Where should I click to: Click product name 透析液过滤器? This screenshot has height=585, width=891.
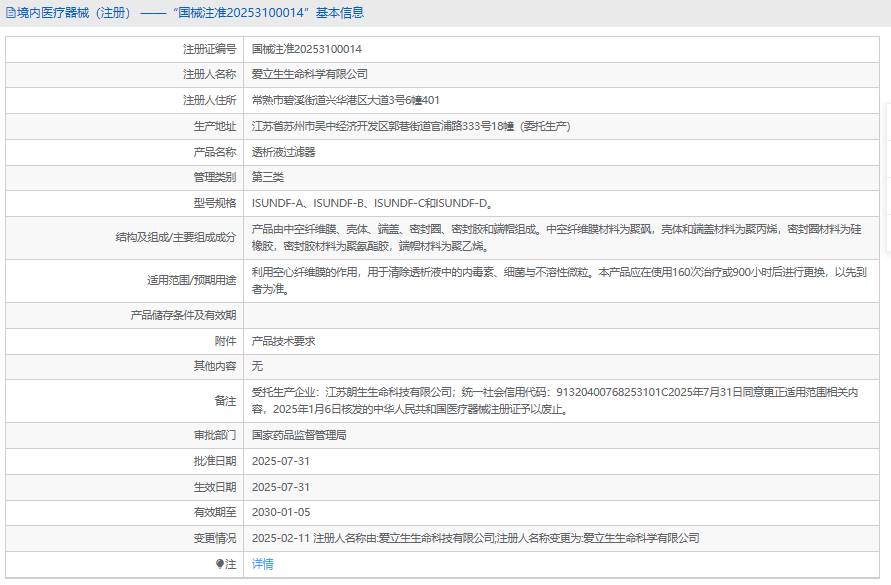point(283,152)
